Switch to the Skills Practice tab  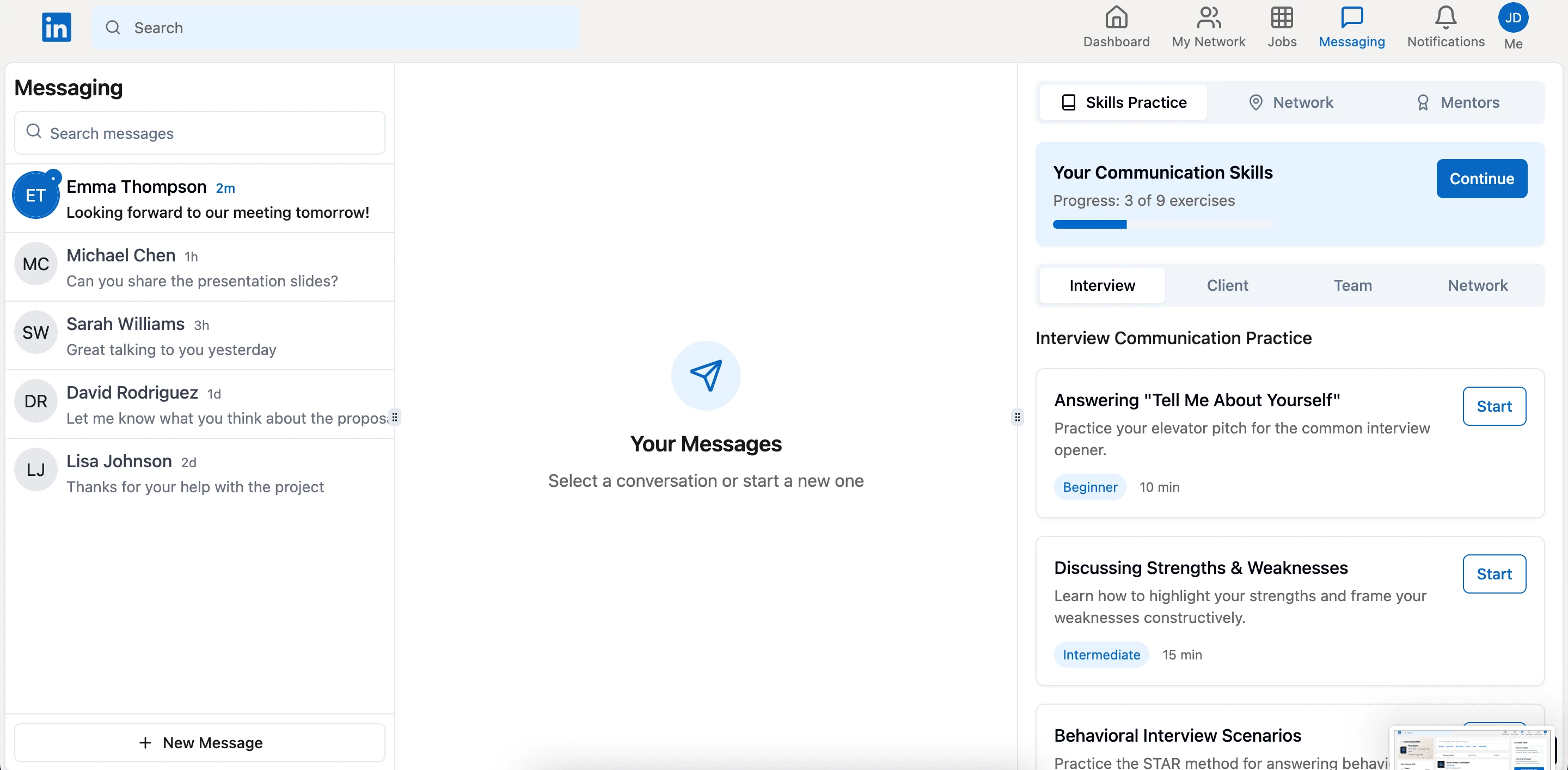click(x=1123, y=102)
